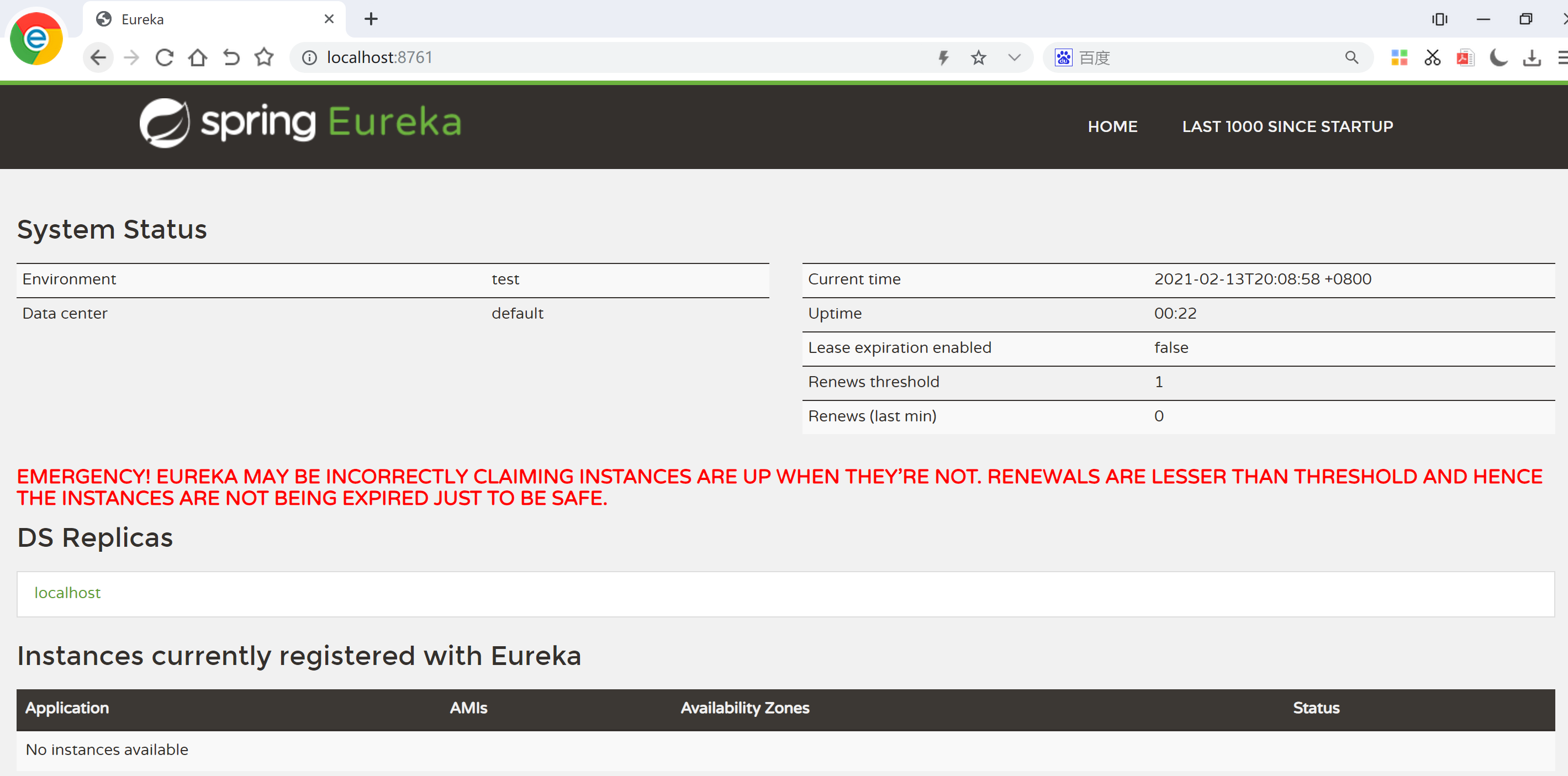Close the Eureka tab
This screenshot has width=1568, height=776.
click(x=329, y=19)
